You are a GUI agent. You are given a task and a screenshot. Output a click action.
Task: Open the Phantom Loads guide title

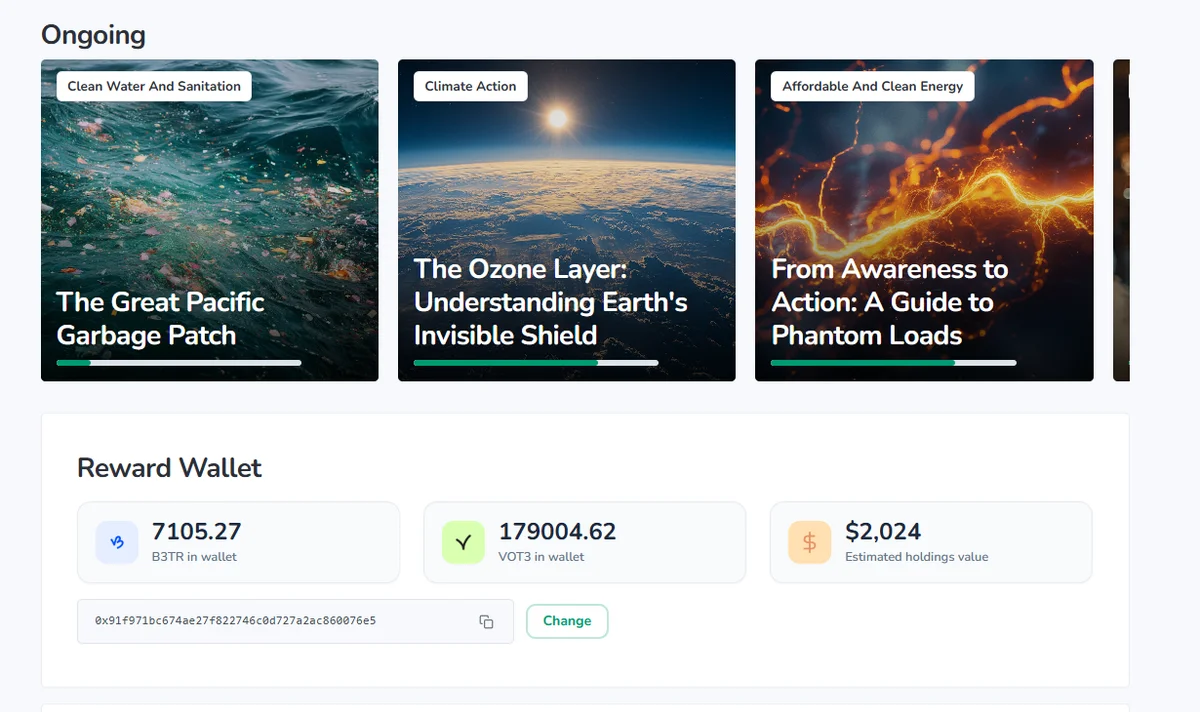pyautogui.click(x=889, y=302)
